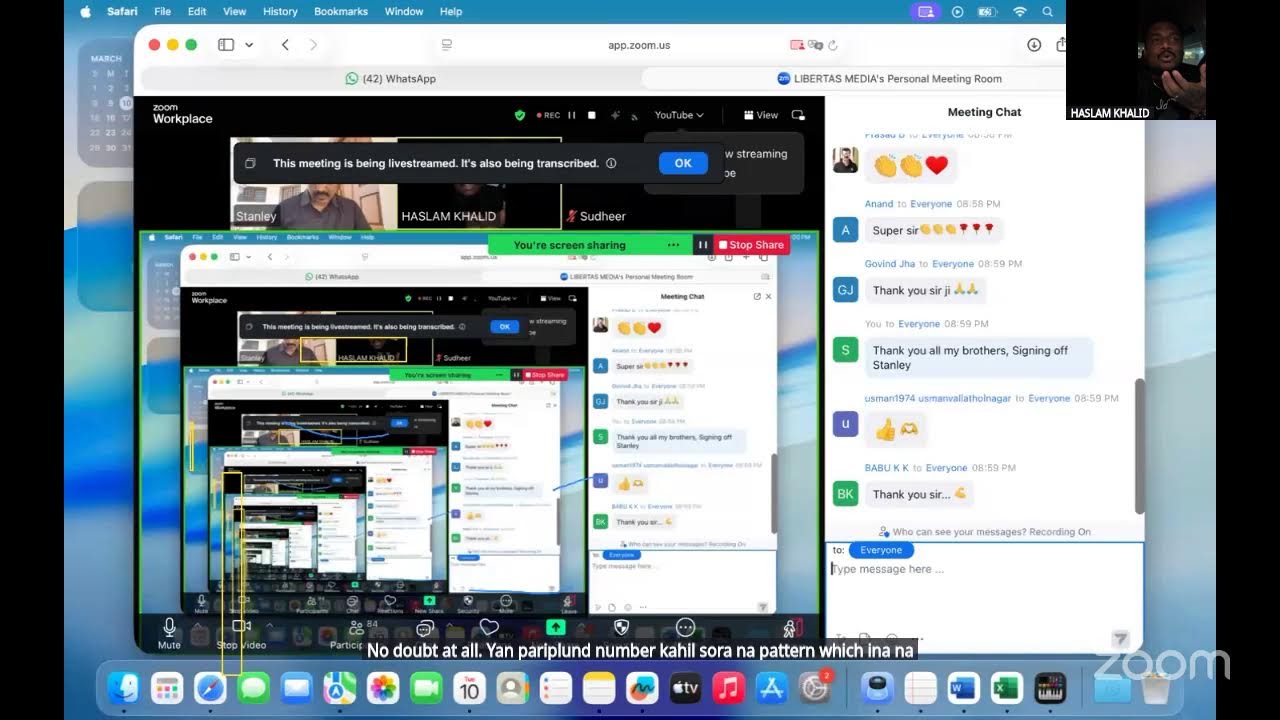Click OK in the nested shared-screen banner

504,326
